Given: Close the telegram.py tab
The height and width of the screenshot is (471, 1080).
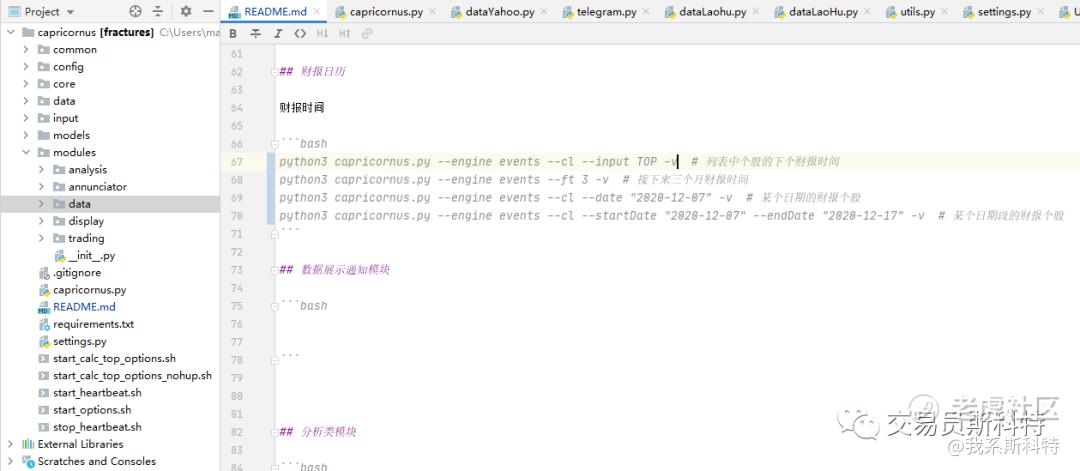Looking at the screenshot, I should 646,12.
